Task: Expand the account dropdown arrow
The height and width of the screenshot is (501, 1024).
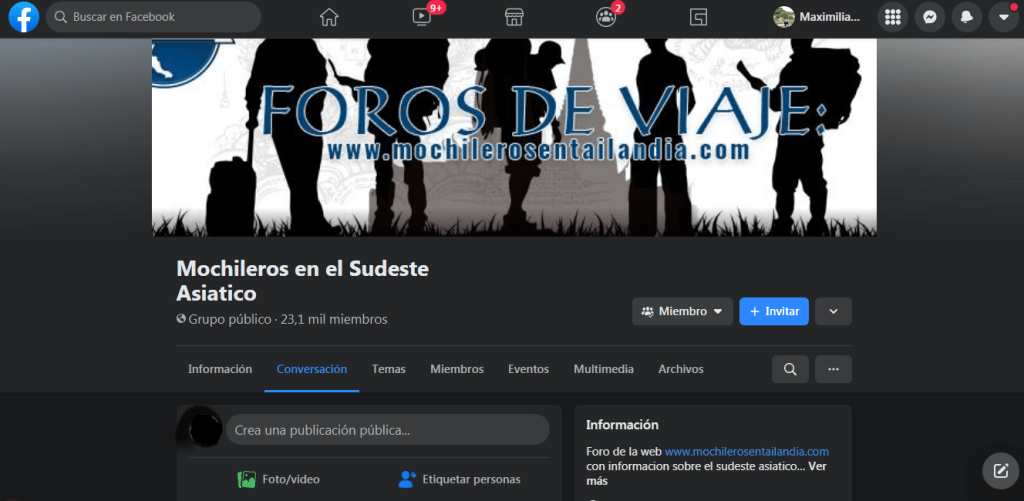Action: [x=1003, y=17]
